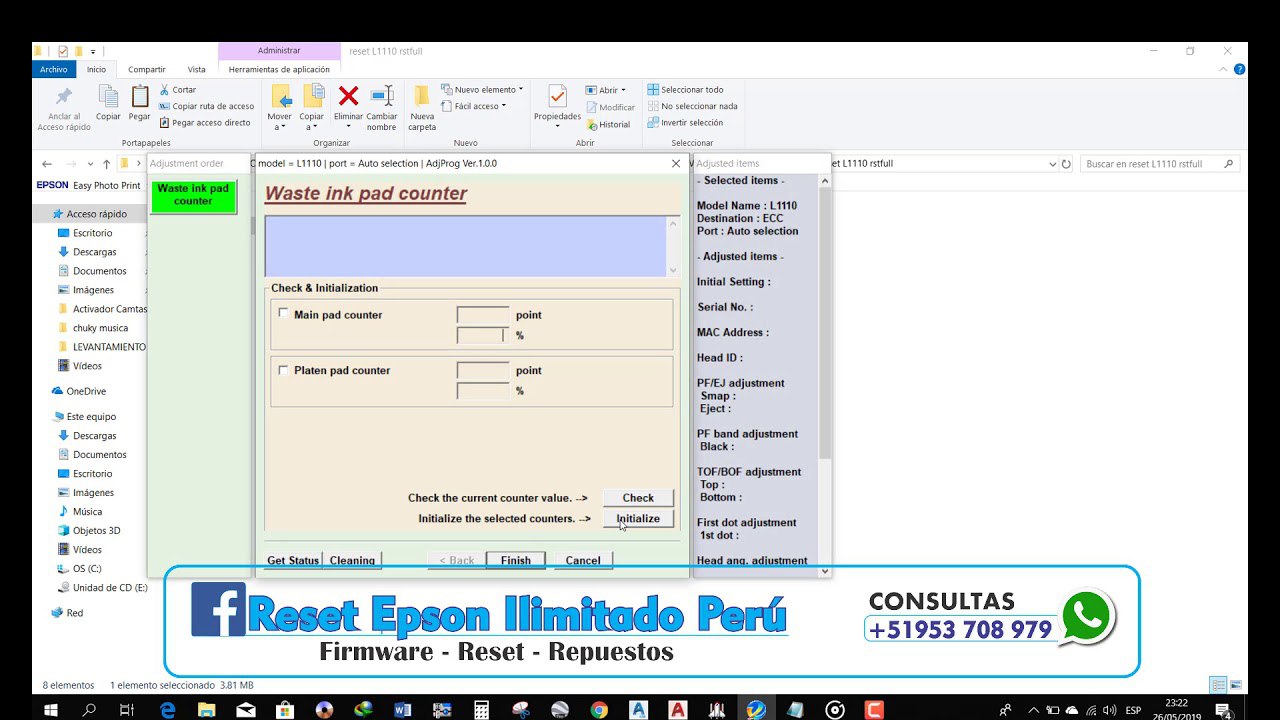
Task: Open Edge browser from taskbar
Action: tap(168, 710)
